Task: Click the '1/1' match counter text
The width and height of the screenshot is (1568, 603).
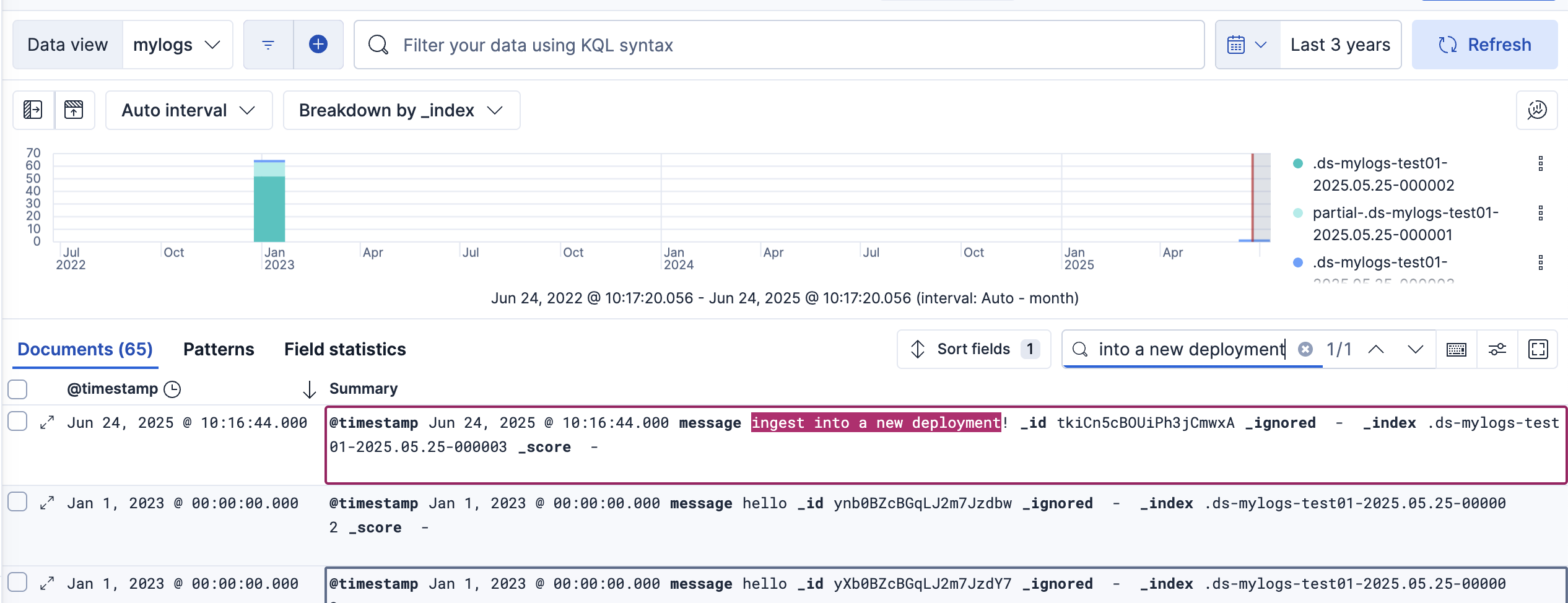Action: click(1339, 349)
